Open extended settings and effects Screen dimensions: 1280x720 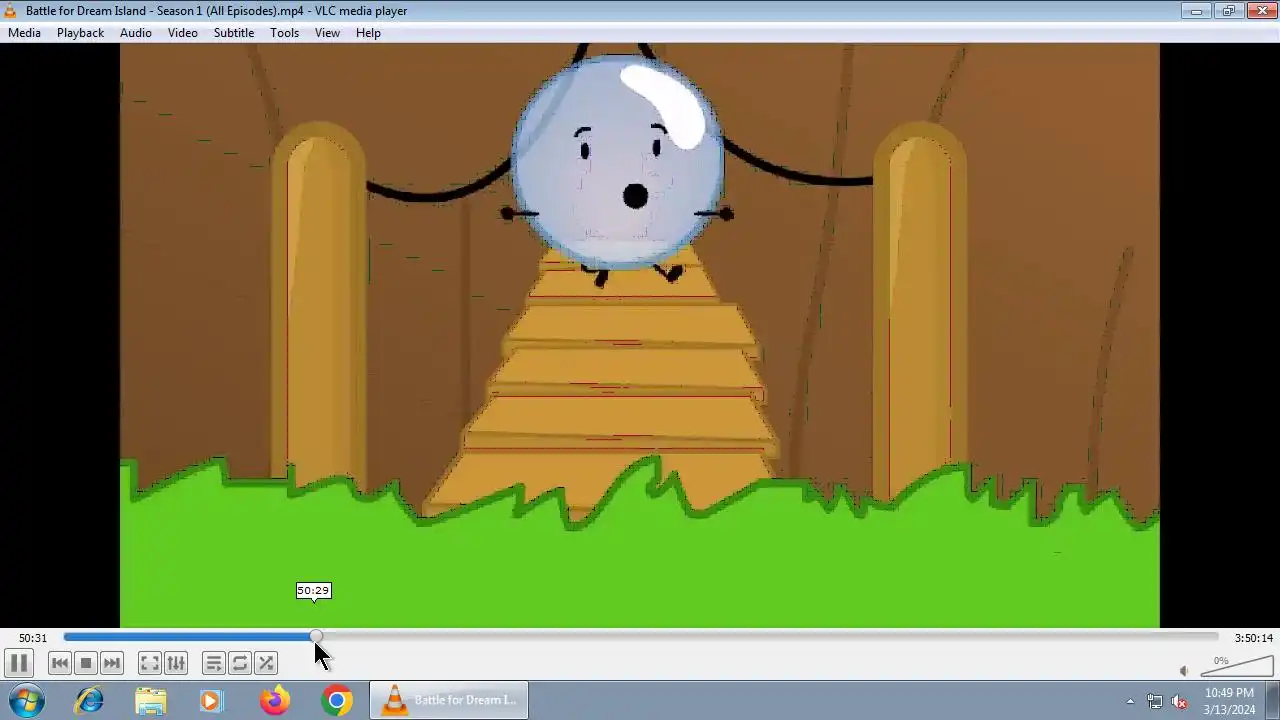(x=176, y=663)
